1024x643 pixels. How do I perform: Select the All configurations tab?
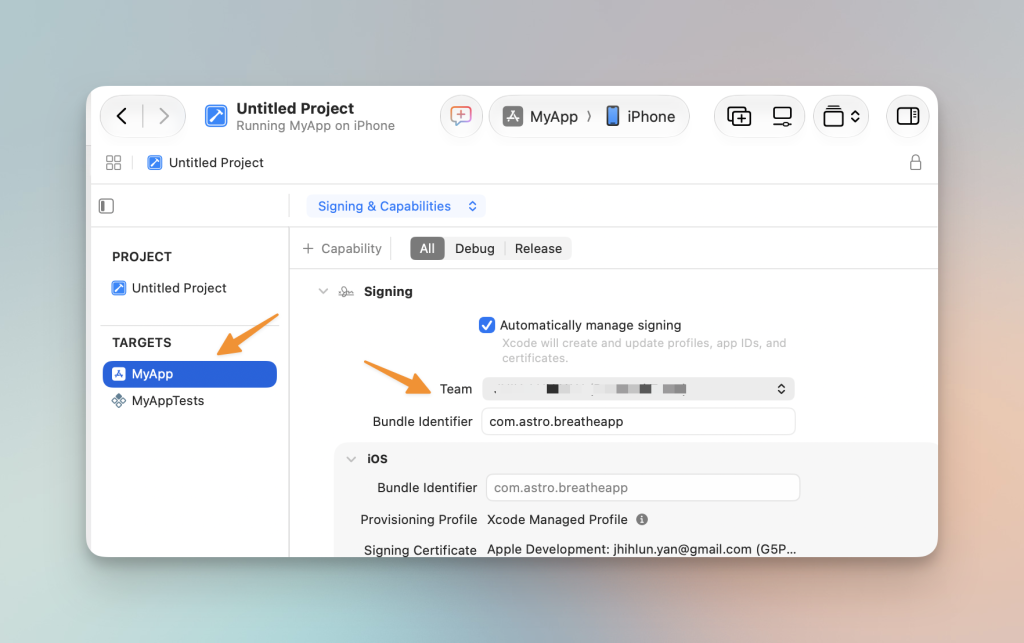[x=427, y=249]
